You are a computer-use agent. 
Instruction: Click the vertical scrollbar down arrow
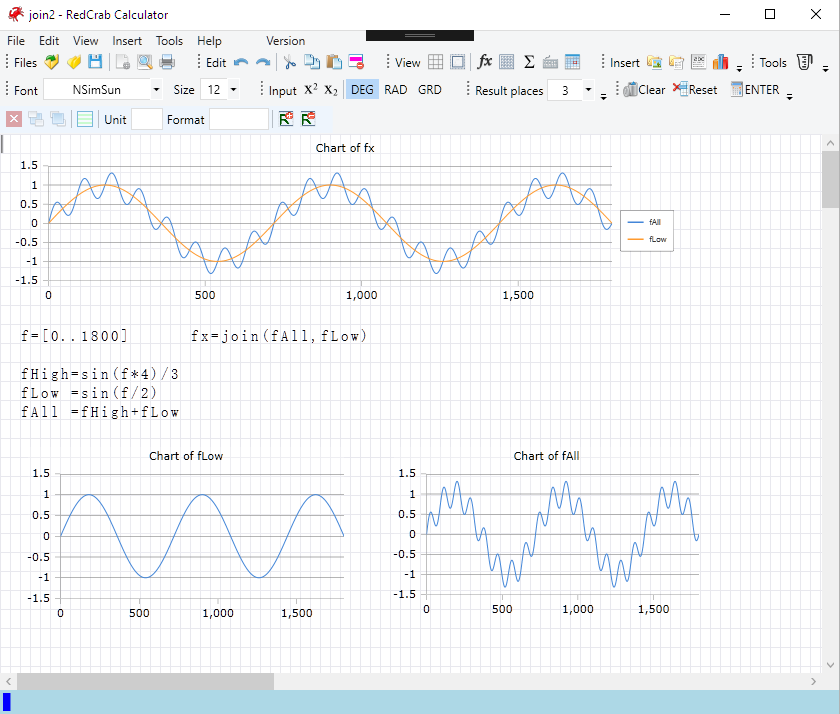[830, 665]
